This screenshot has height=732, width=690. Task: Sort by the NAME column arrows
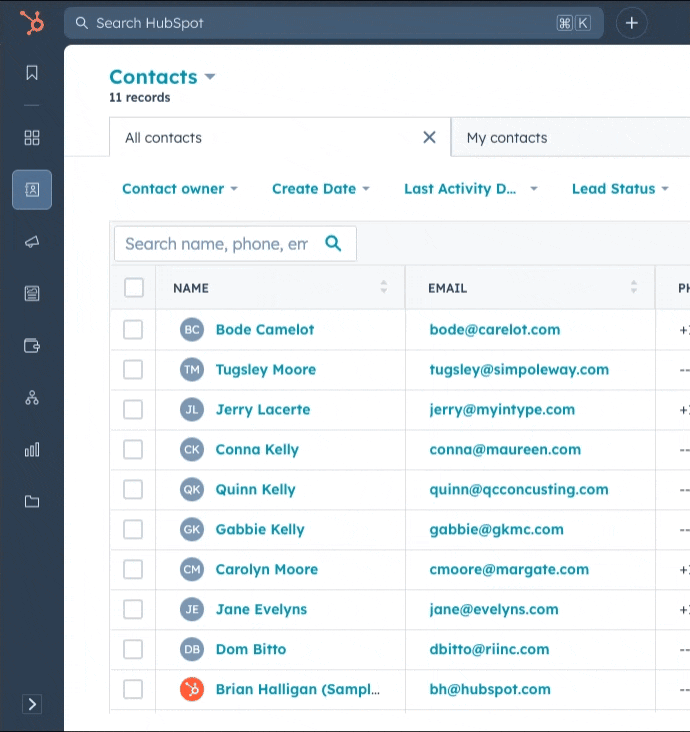click(x=384, y=287)
